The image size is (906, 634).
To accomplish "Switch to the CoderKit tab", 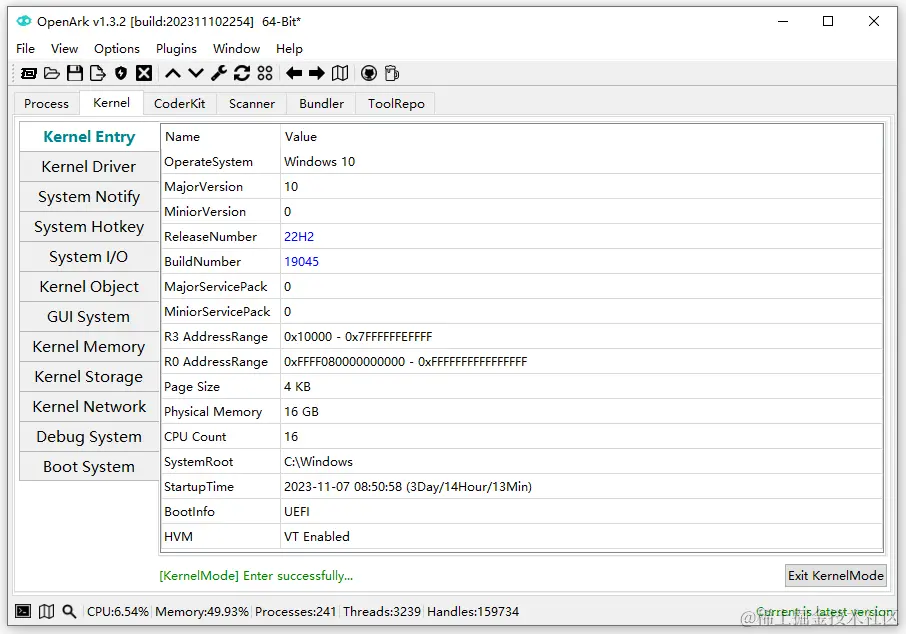I will click(x=180, y=103).
